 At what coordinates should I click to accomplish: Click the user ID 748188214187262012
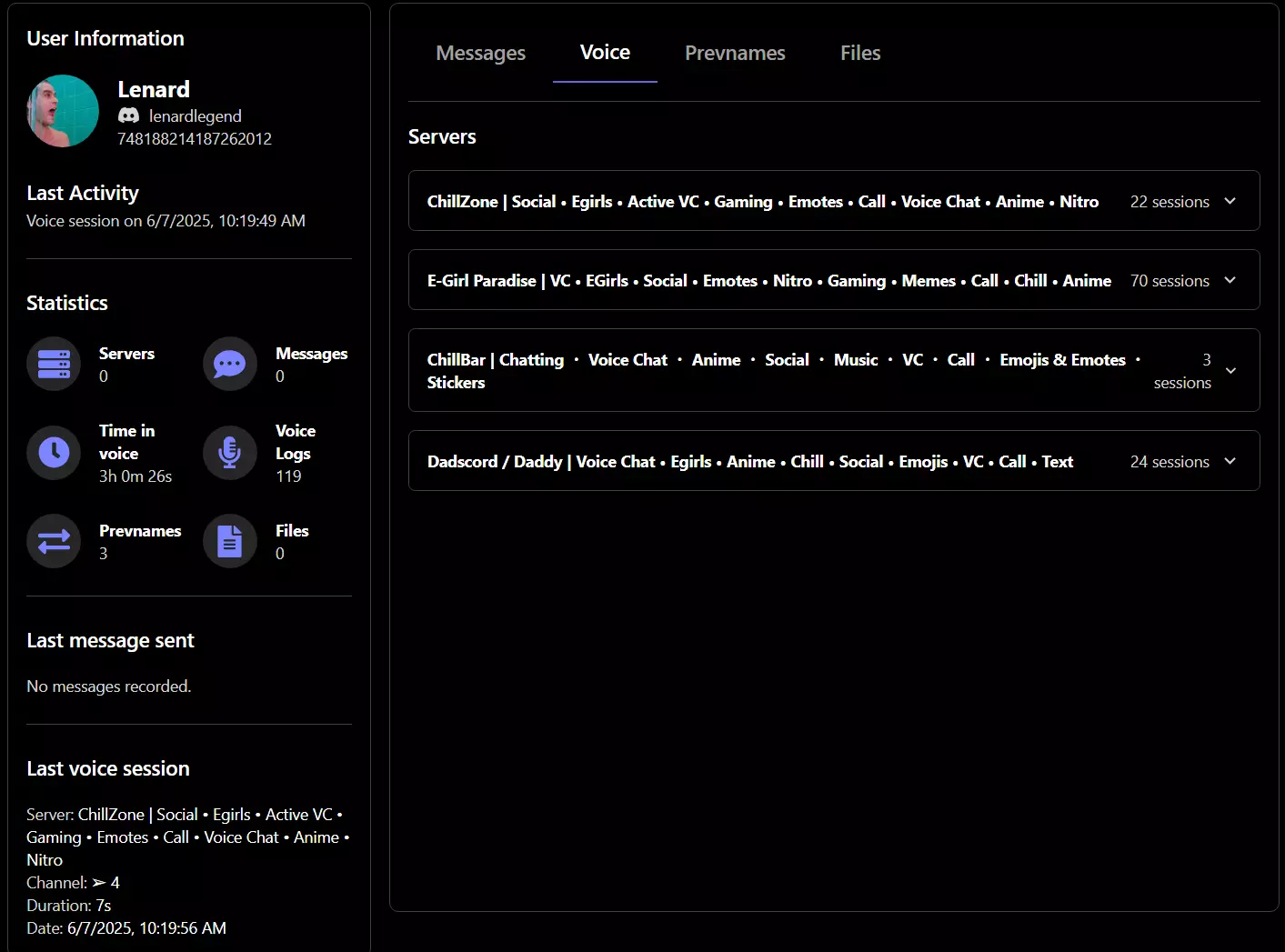coord(195,138)
